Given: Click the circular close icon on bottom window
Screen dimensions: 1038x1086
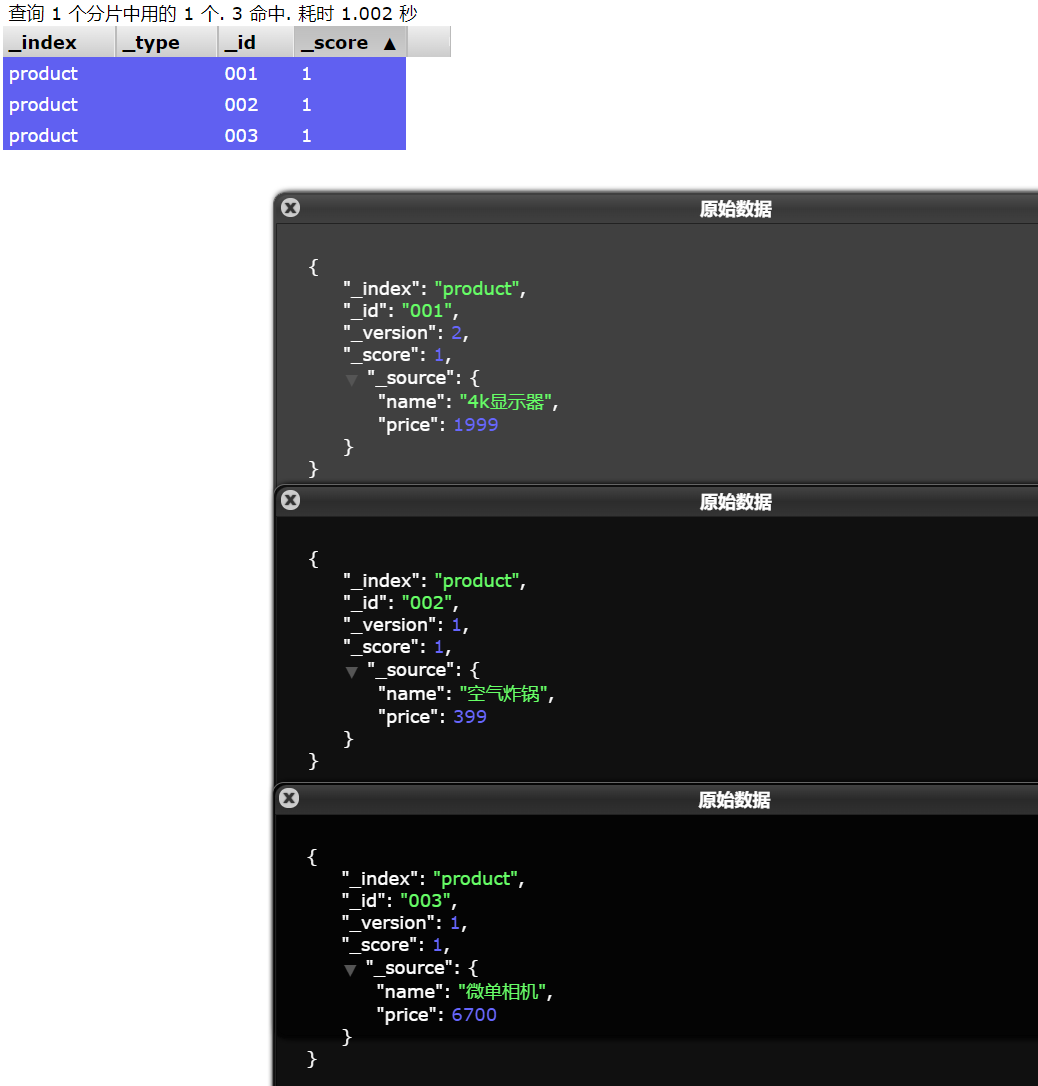Looking at the screenshot, I should click(290, 798).
